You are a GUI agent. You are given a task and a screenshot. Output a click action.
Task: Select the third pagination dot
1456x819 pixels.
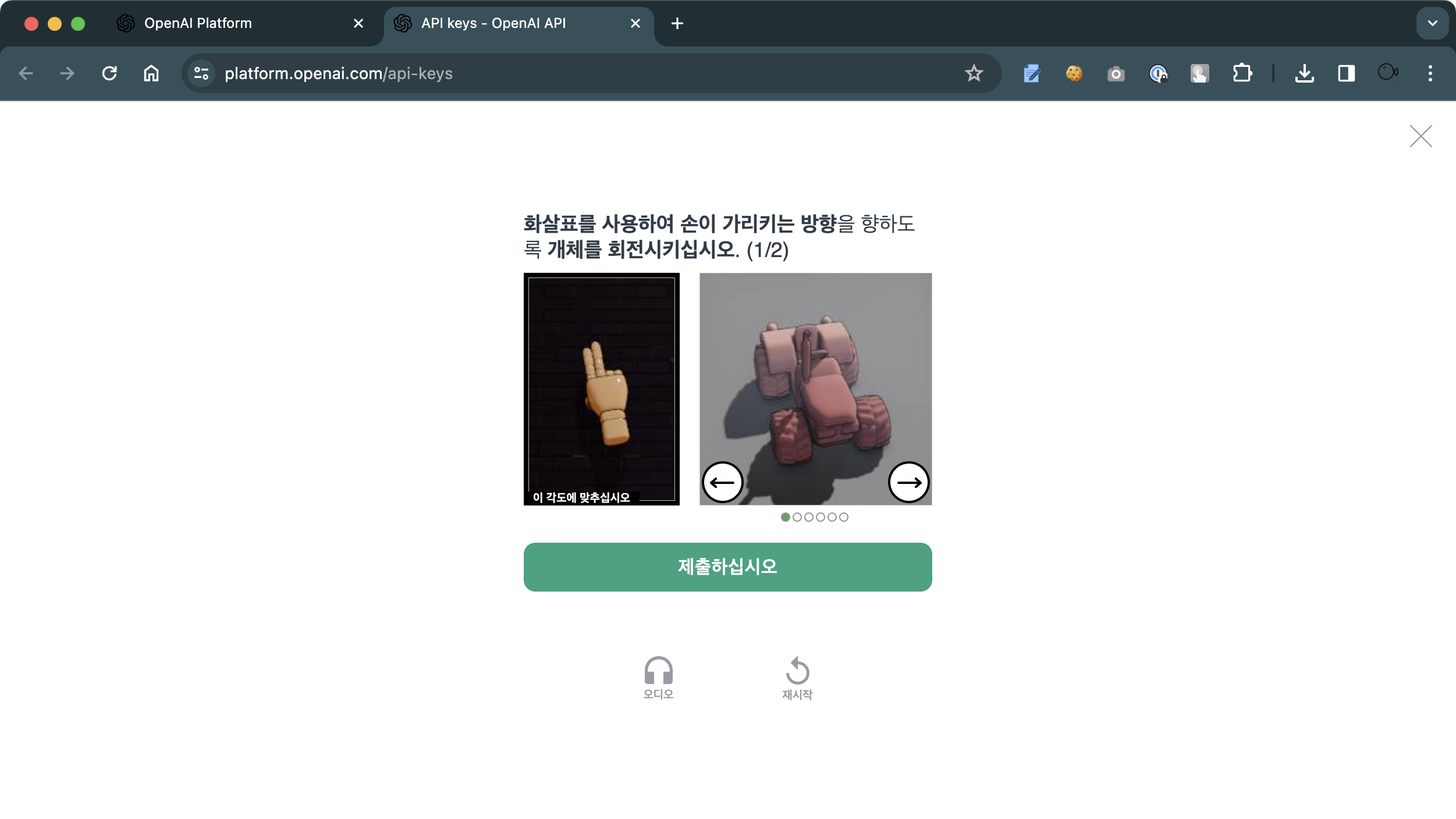809,517
